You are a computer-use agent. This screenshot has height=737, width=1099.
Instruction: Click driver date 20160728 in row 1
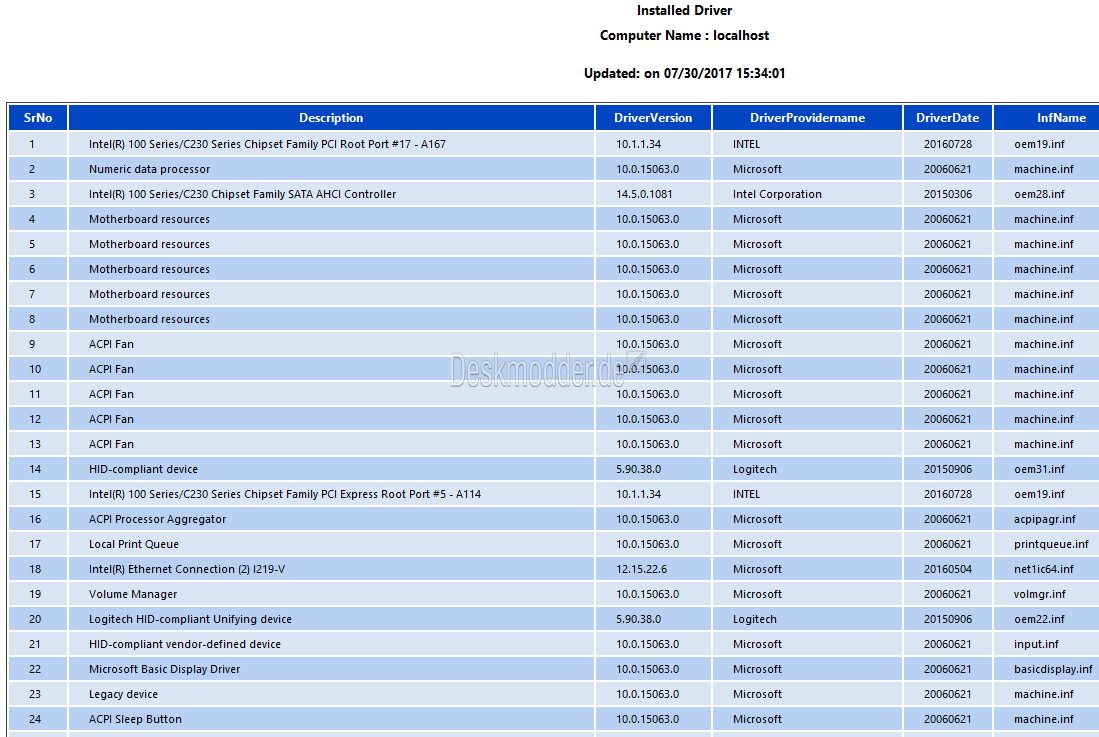(x=948, y=144)
